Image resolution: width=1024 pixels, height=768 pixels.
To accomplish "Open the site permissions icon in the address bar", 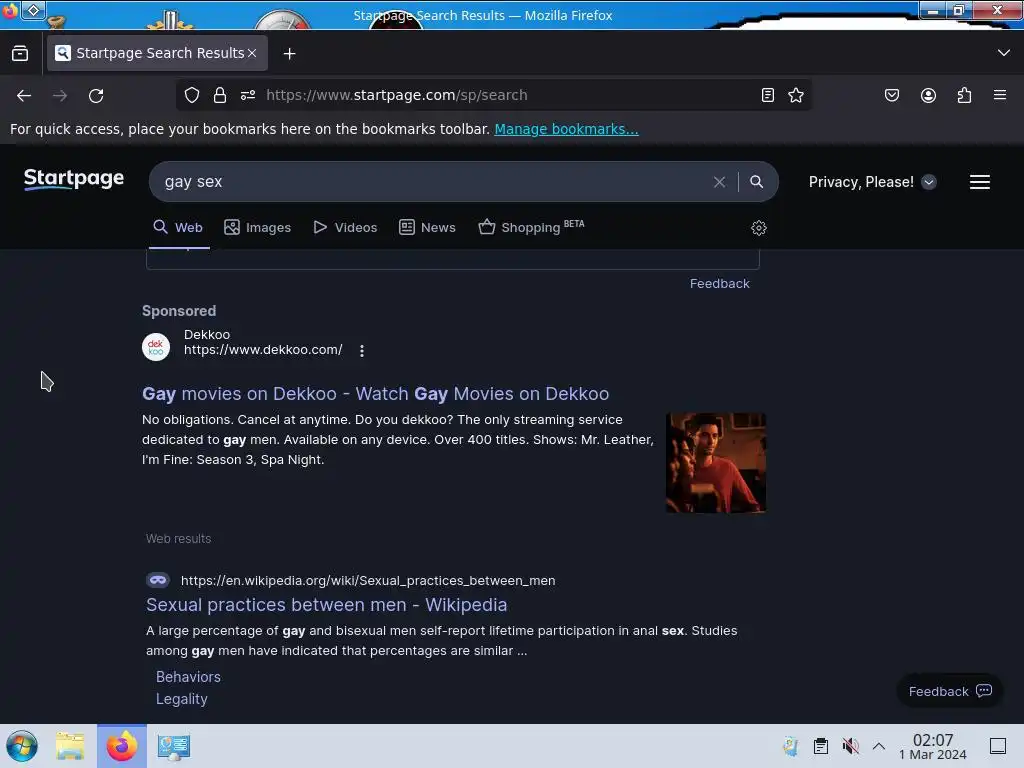I will pos(248,95).
